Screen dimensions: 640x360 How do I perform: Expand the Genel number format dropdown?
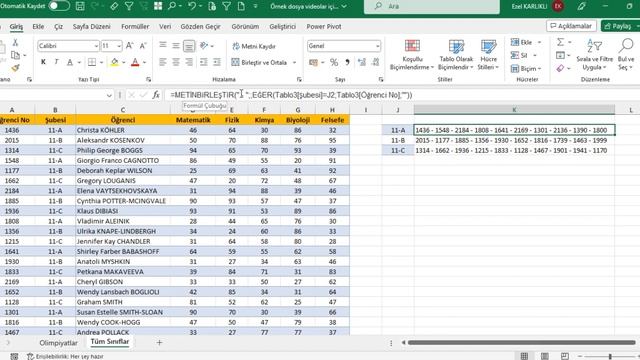(377, 46)
